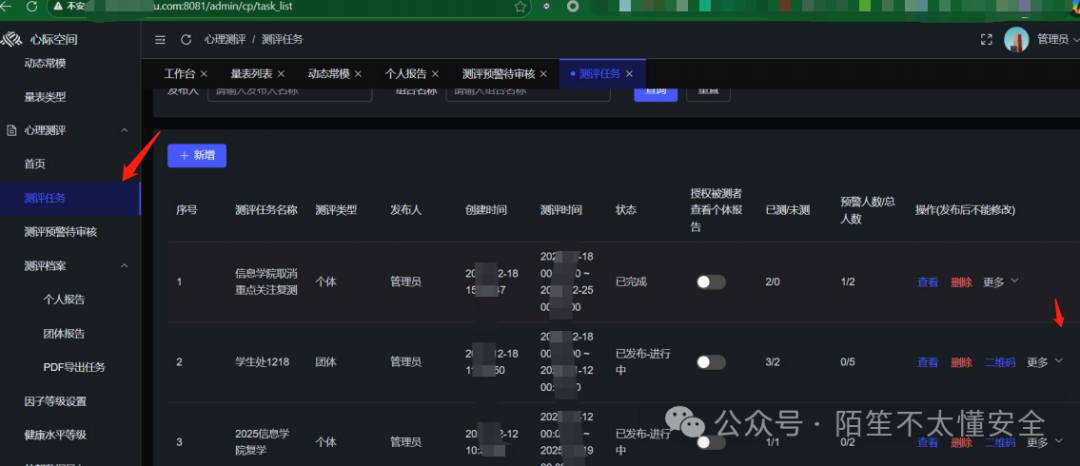This screenshot has width=1080, height=466.
Task: Open 更多 dropdown for 信息学院取消重点关注复测
Action: [x=1001, y=282]
